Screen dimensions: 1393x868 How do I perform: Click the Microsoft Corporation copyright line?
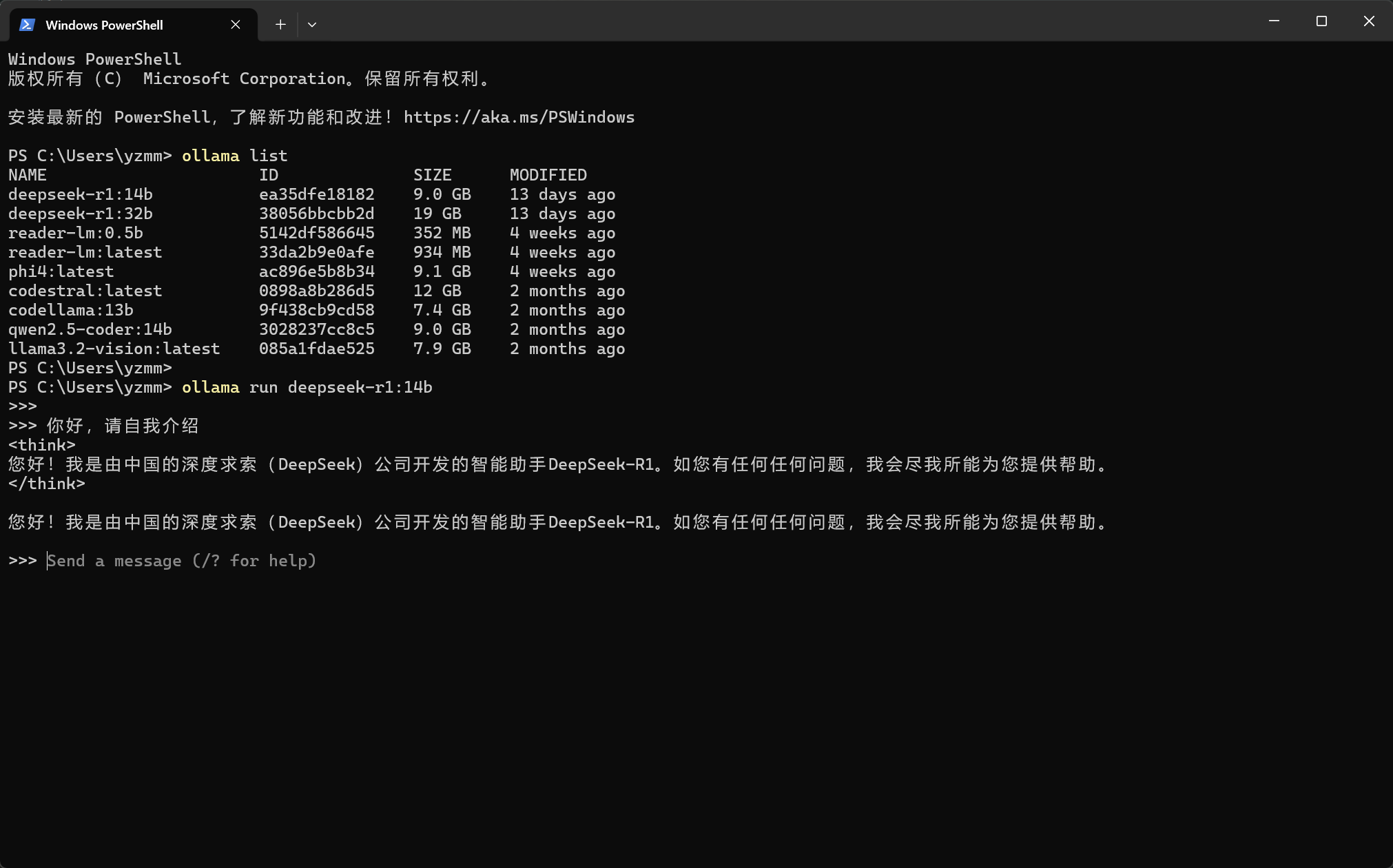point(249,79)
